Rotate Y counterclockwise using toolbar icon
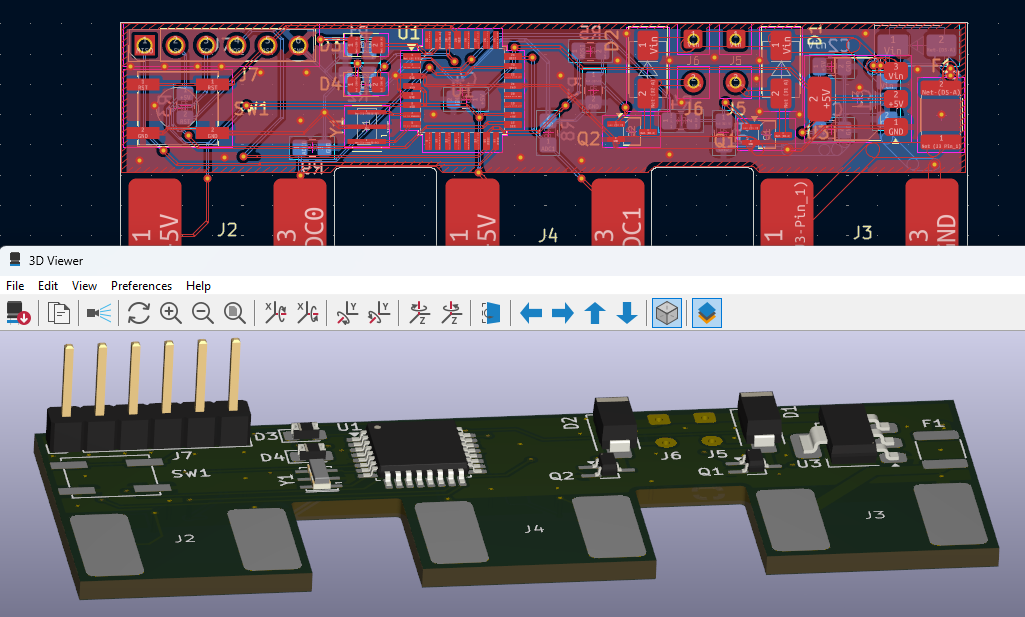This screenshot has width=1025, height=617. coord(379,313)
